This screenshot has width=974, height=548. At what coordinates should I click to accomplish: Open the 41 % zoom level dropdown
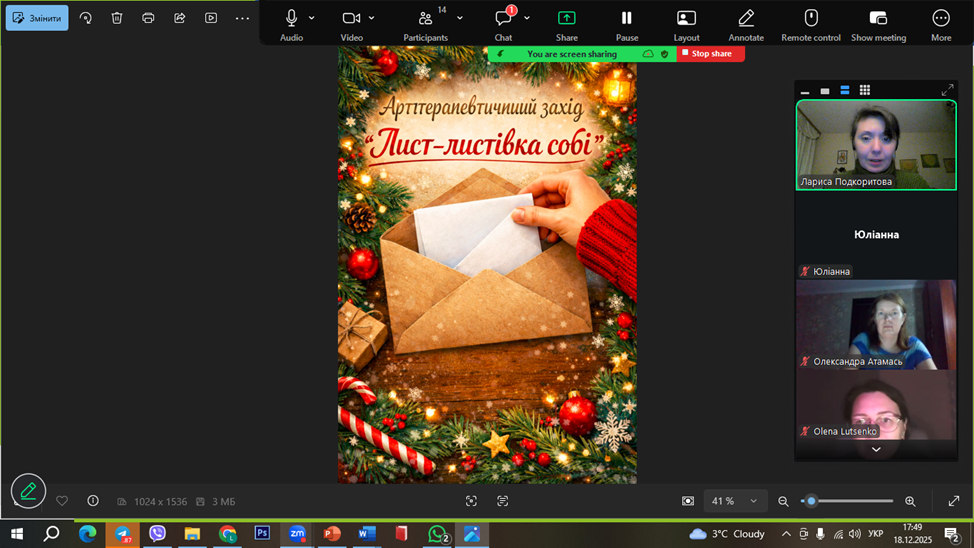coord(734,501)
